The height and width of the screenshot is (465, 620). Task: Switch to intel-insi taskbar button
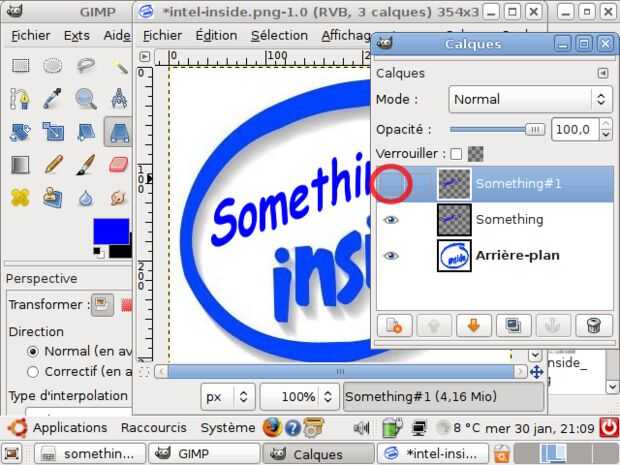point(433,454)
